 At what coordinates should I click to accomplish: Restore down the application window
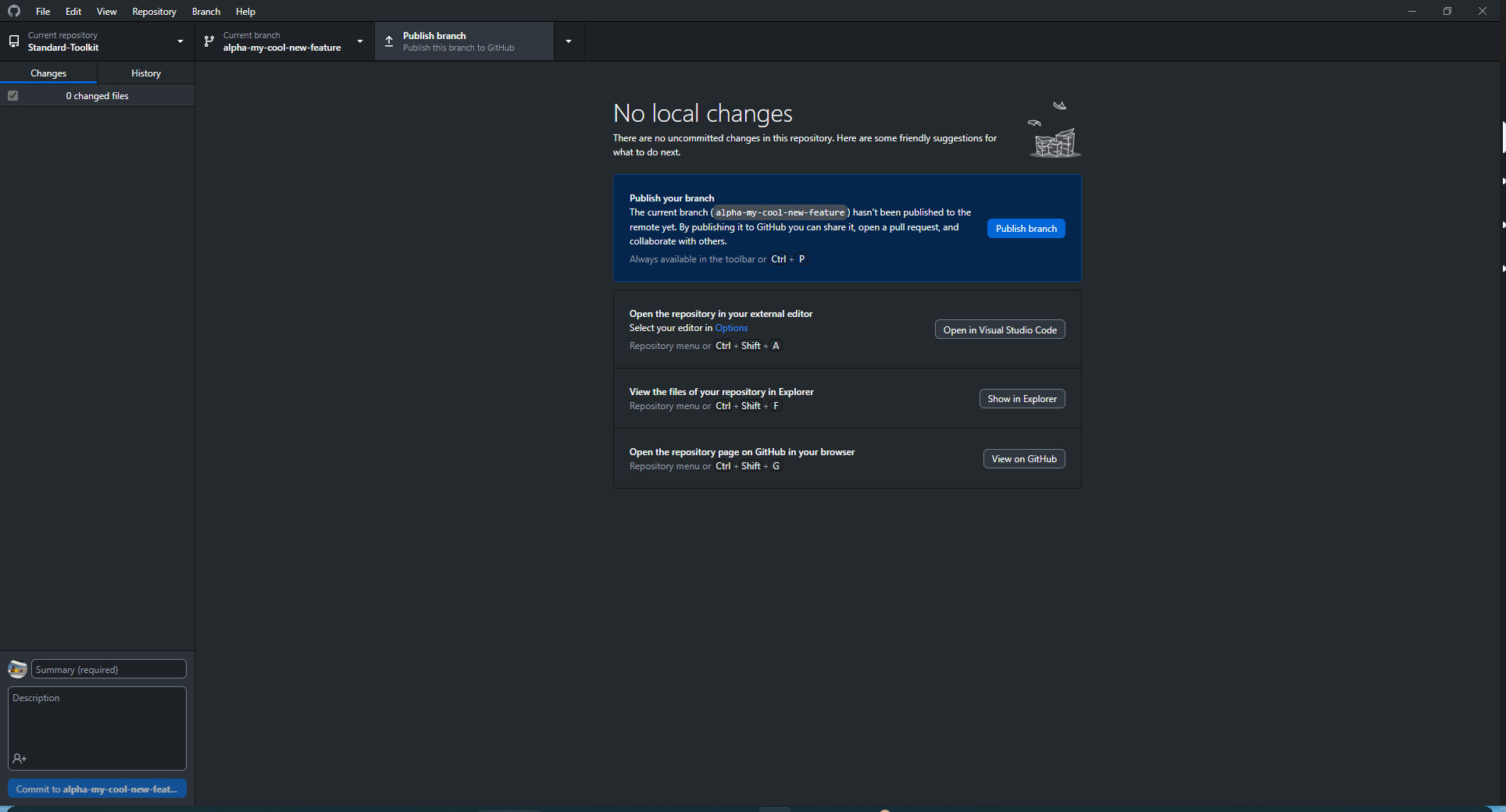(x=1447, y=11)
